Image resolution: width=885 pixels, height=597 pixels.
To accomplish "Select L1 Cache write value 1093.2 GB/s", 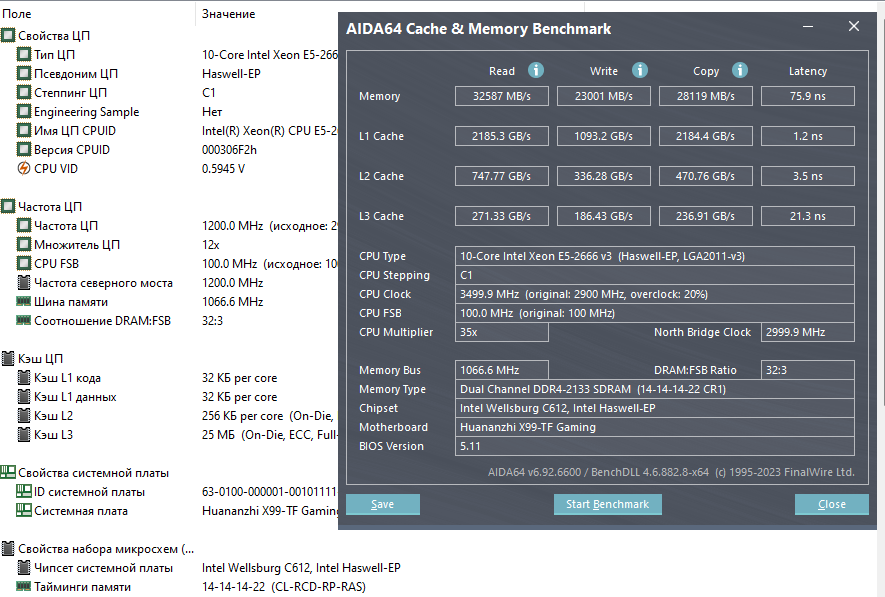I will (604, 136).
